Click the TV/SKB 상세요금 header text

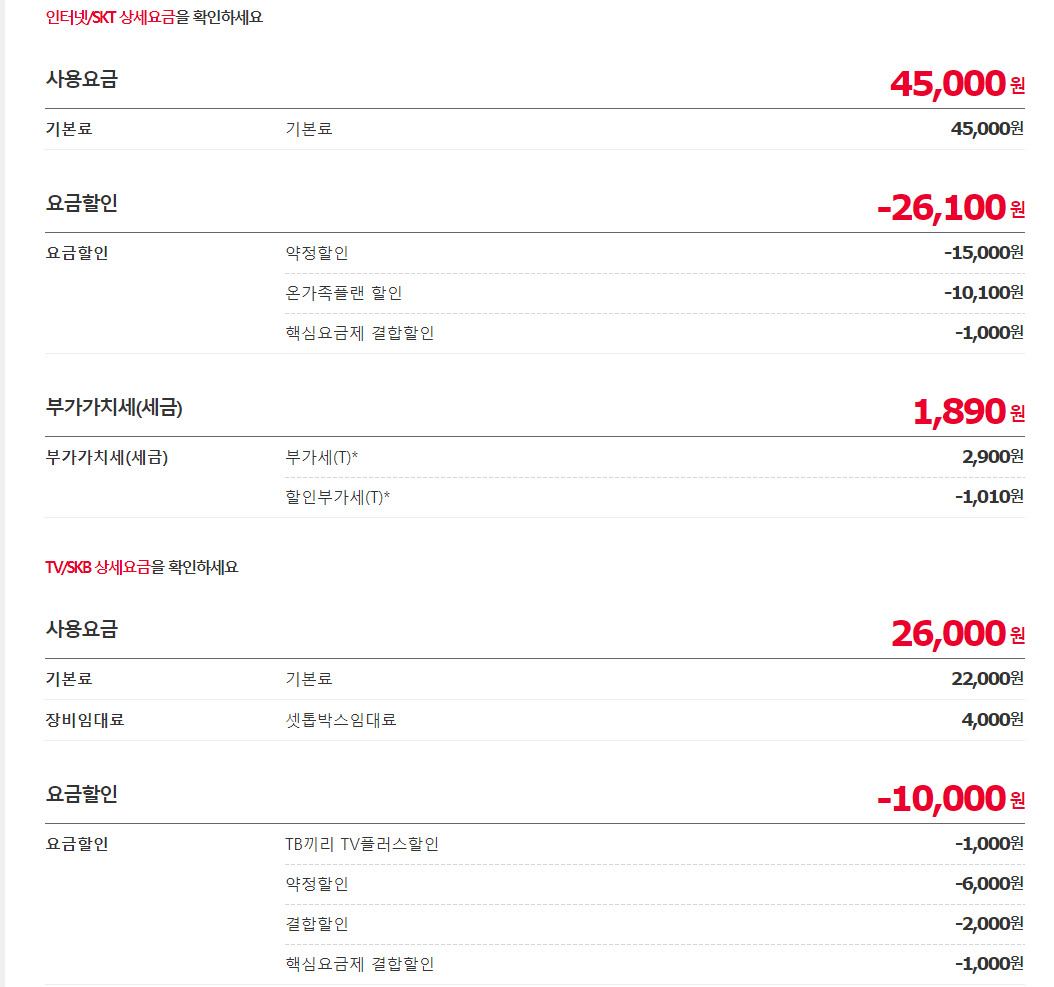142,567
